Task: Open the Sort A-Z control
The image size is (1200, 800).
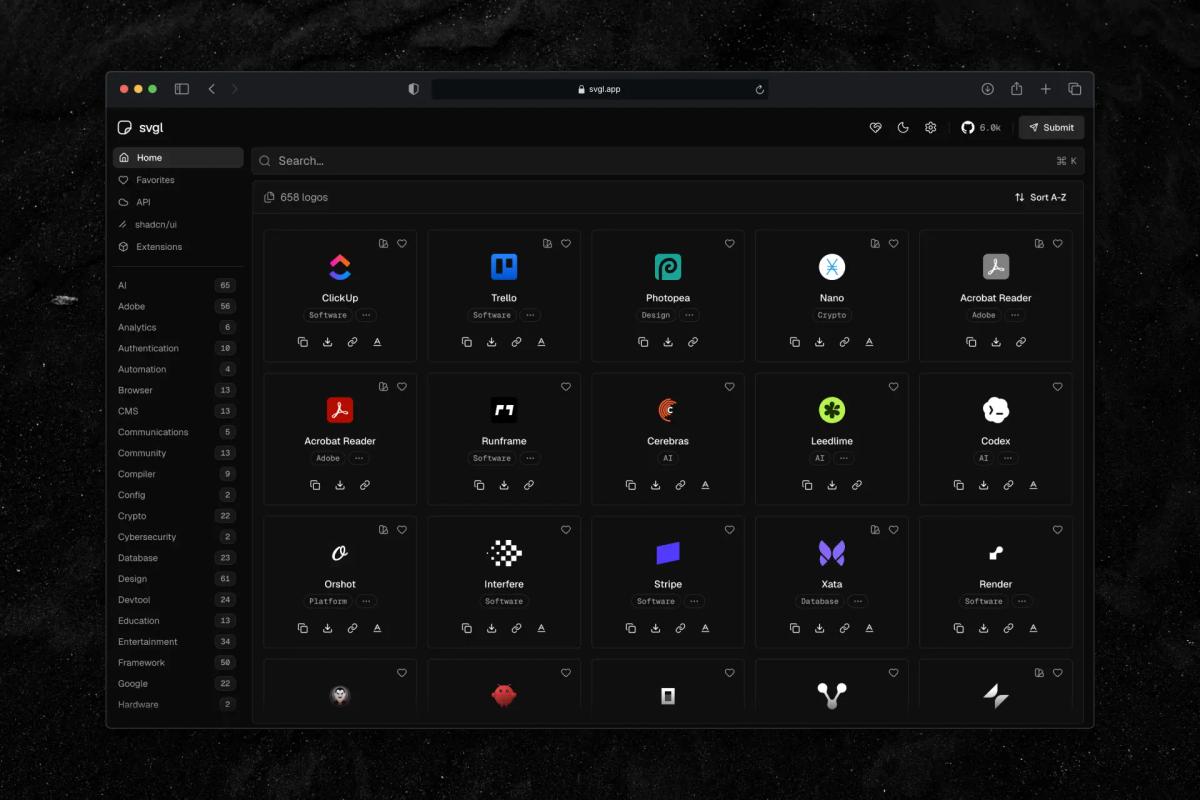Action: [x=1040, y=197]
